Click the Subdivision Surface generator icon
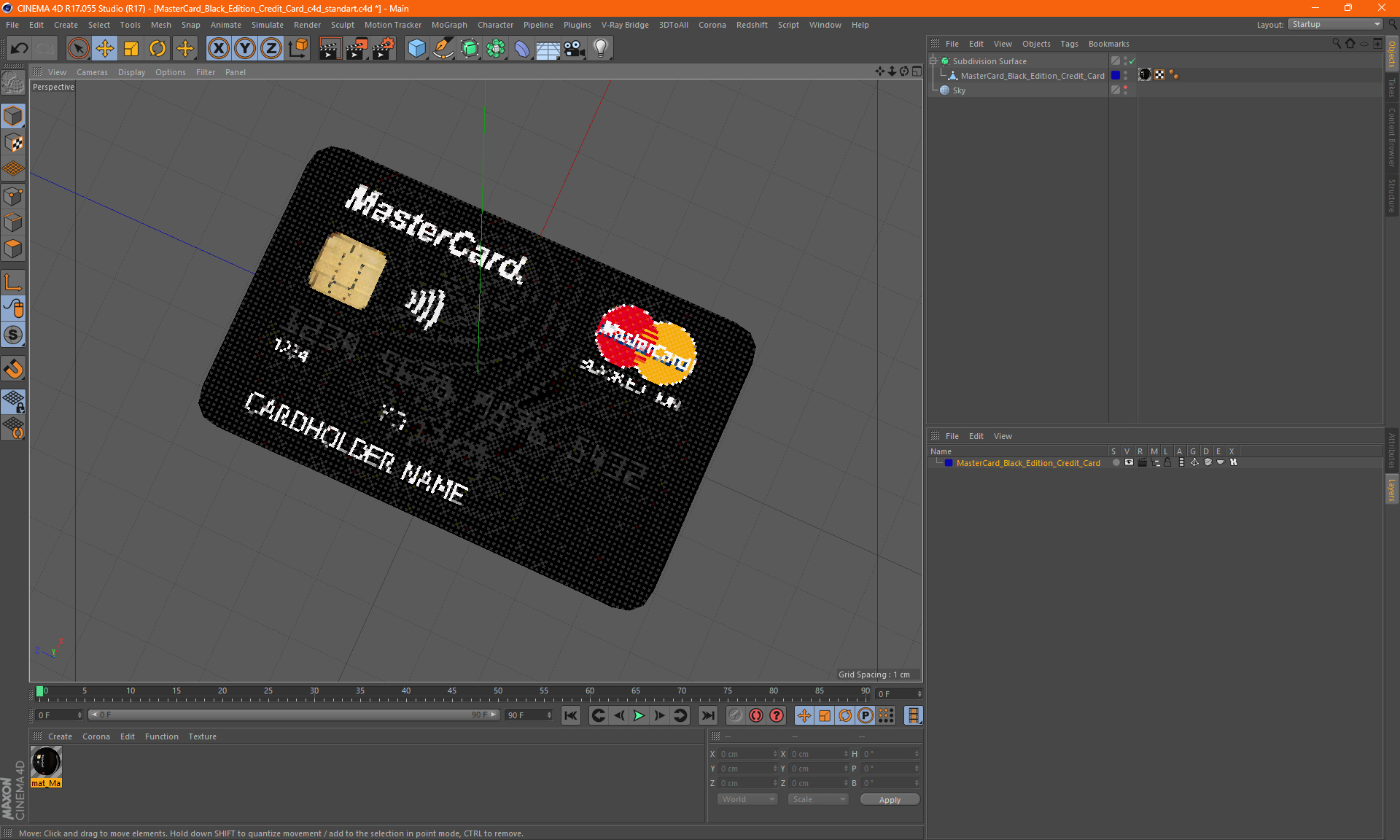The height and width of the screenshot is (840, 1400). click(470, 49)
